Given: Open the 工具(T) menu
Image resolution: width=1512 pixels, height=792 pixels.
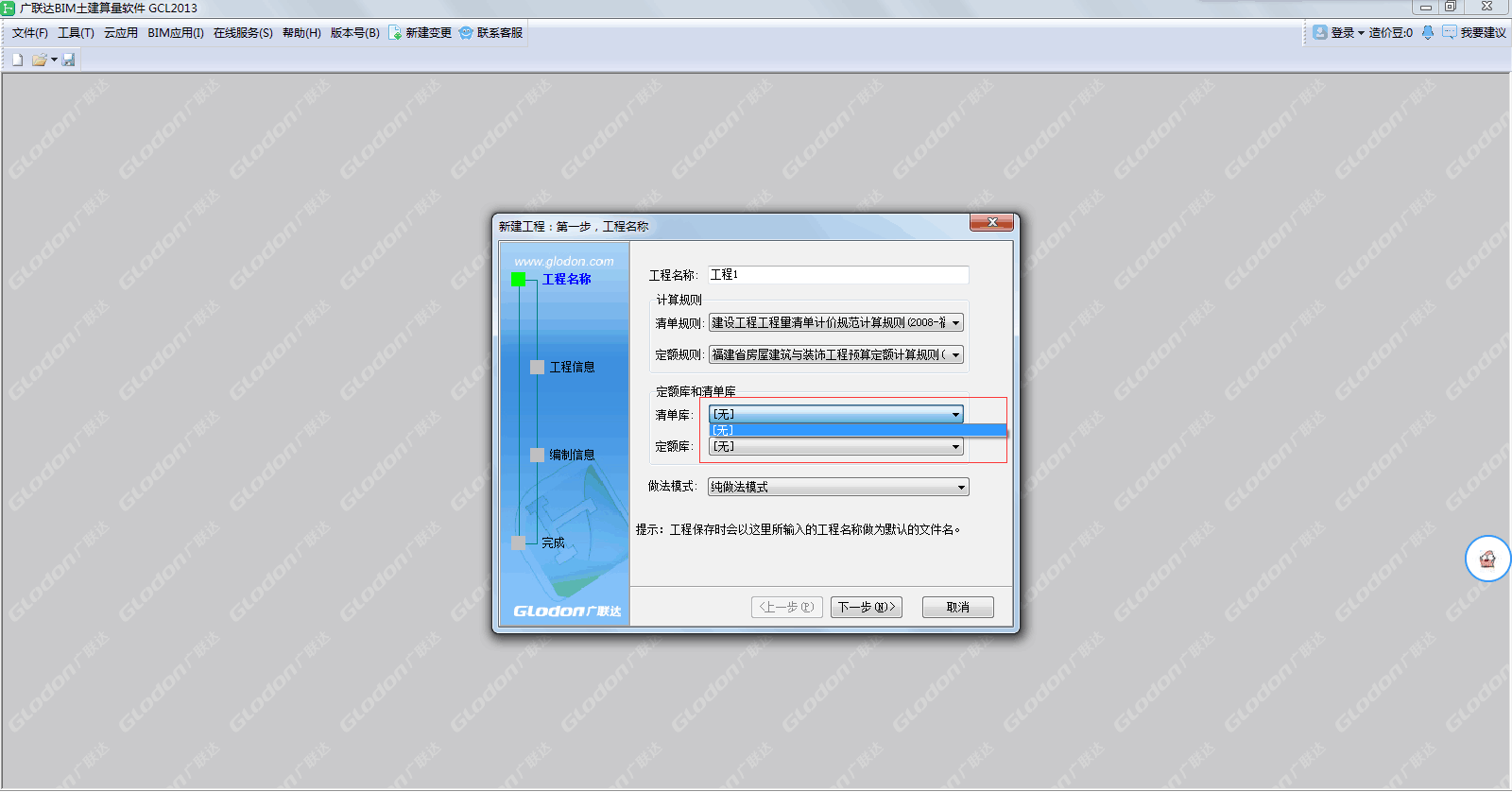Looking at the screenshot, I should [x=77, y=33].
